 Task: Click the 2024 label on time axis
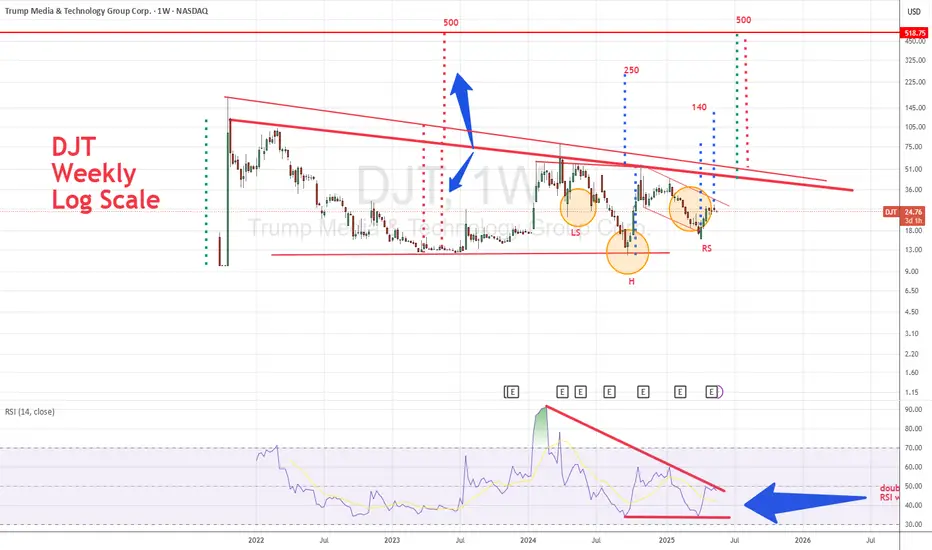528,540
